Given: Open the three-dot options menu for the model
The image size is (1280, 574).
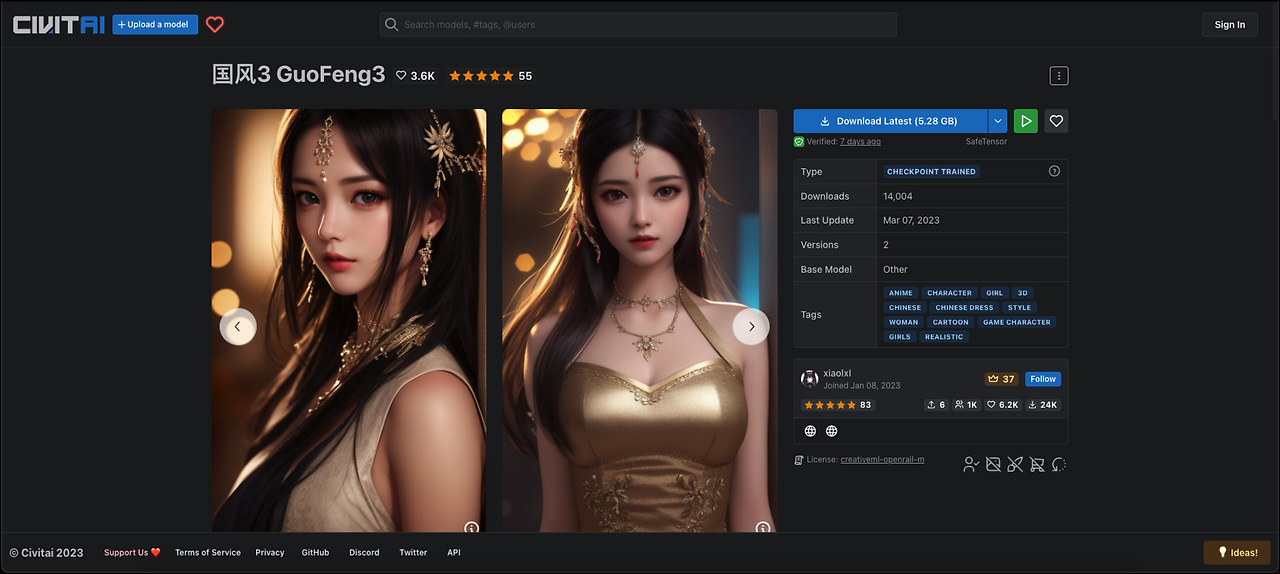Looking at the screenshot, I should (1059, 76).
